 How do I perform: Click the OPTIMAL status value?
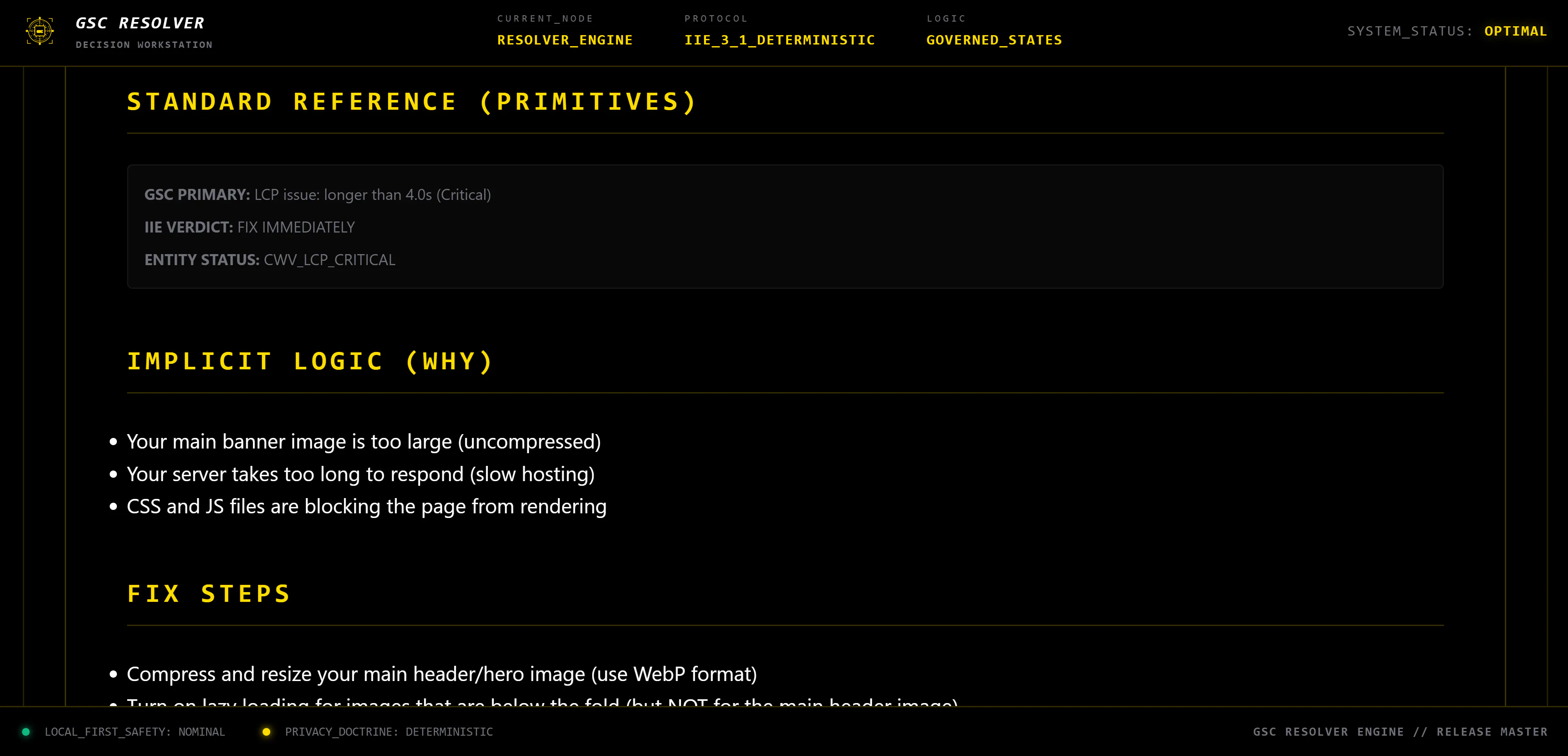[1515, 31]
